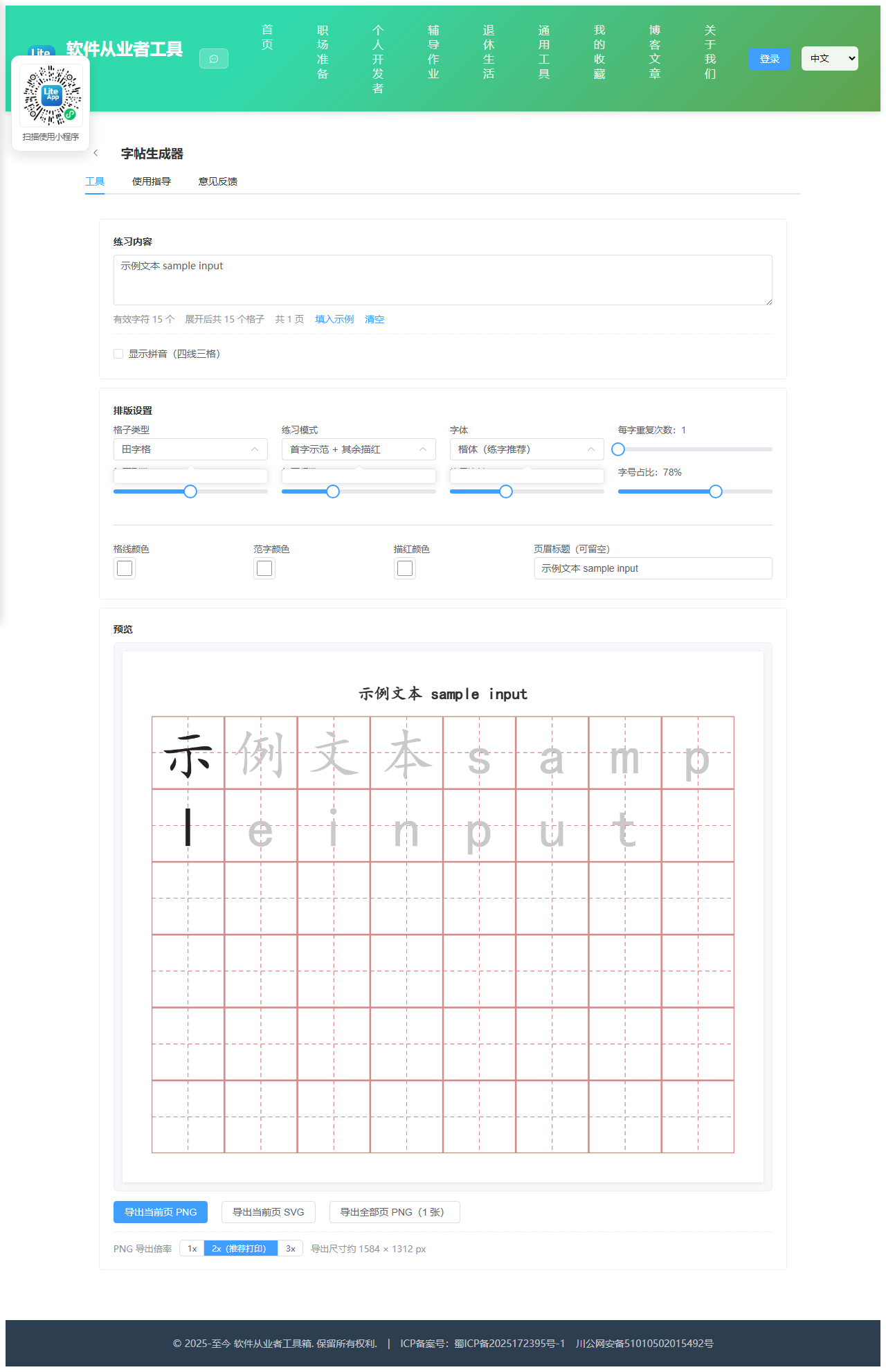Click the 填入示例 link
Screen dimensions: 886x1372
[x=334, y=319]
